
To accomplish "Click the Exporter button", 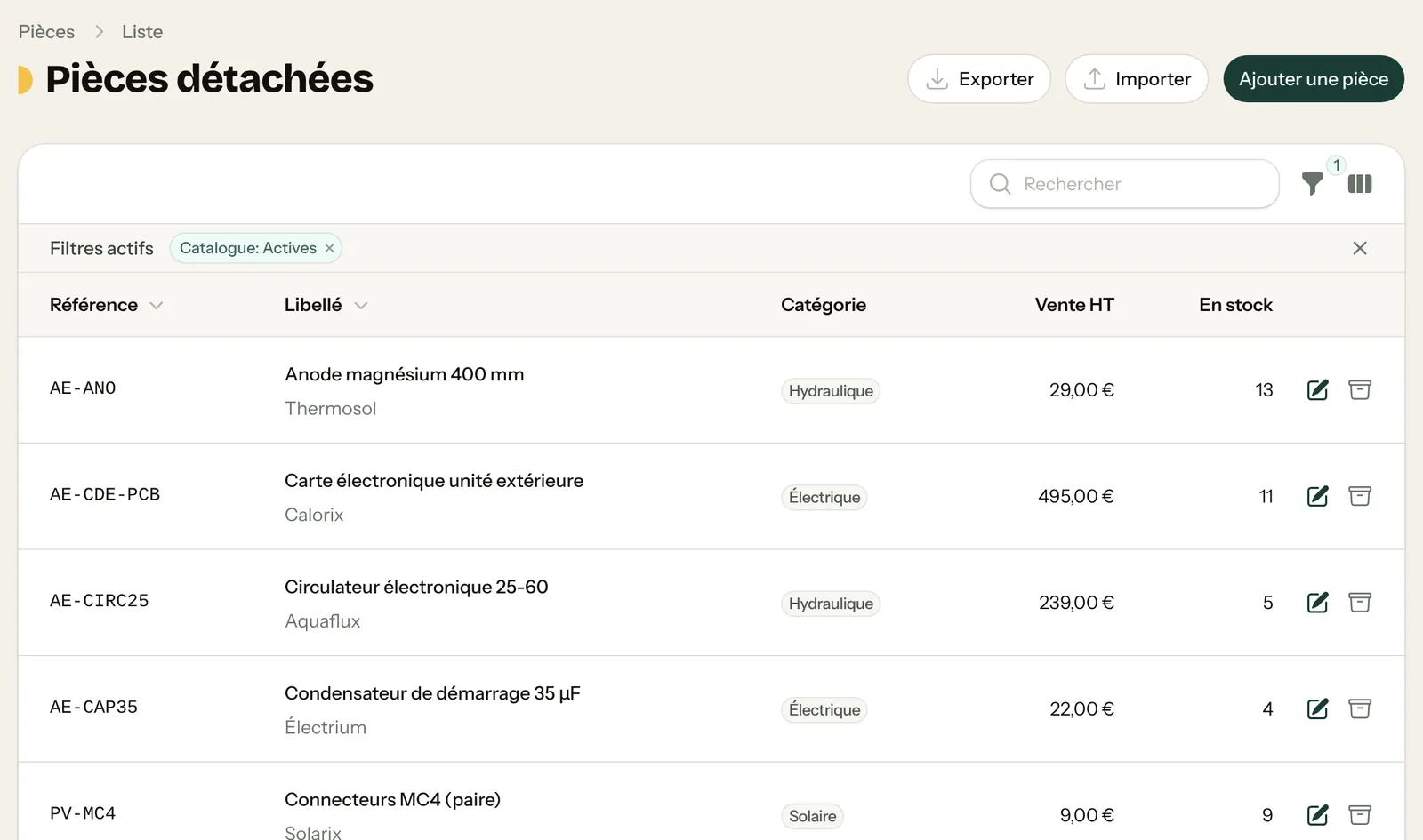I will coord(979,79).
